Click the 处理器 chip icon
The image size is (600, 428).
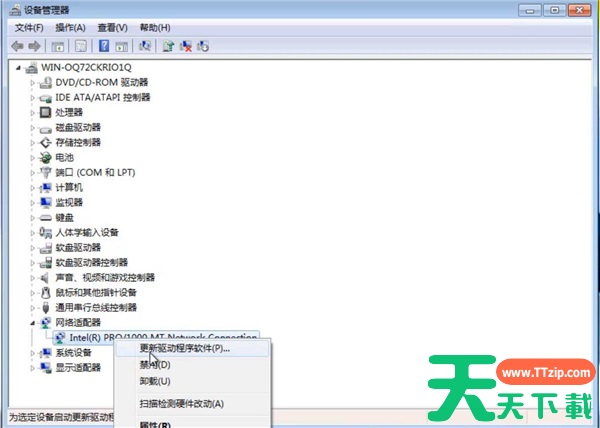tap(46, 112)
